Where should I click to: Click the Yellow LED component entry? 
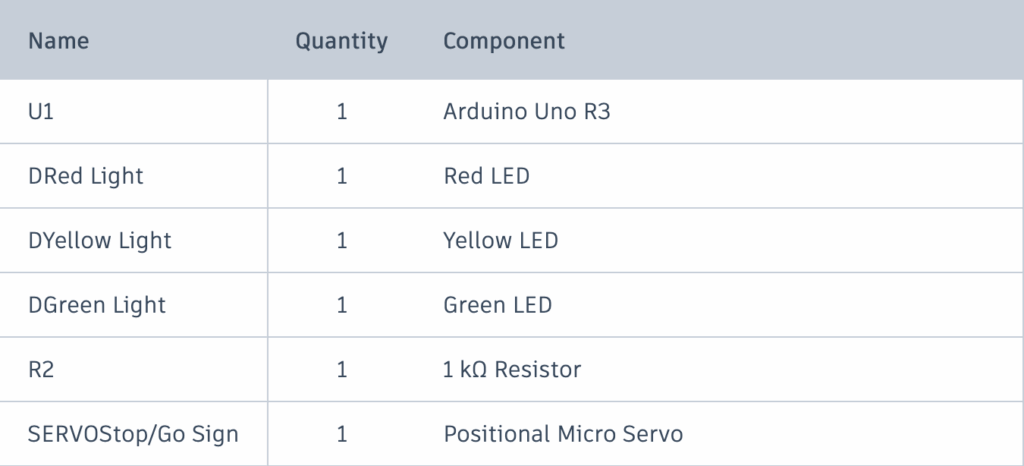tap(500, 241)
